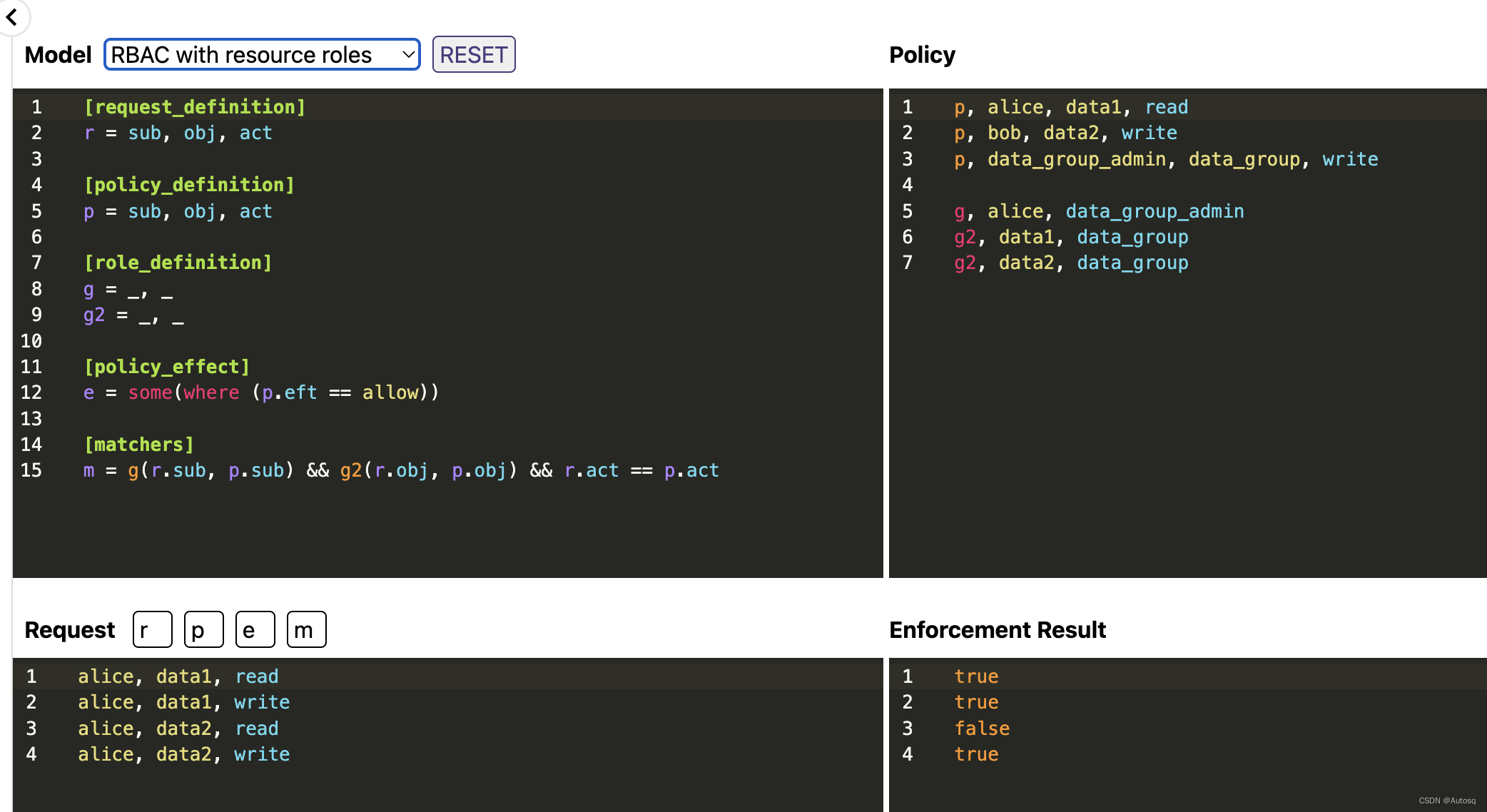
Task: Click policy line 'g, alice, data_group_admin'
Action: [1099, 211]
